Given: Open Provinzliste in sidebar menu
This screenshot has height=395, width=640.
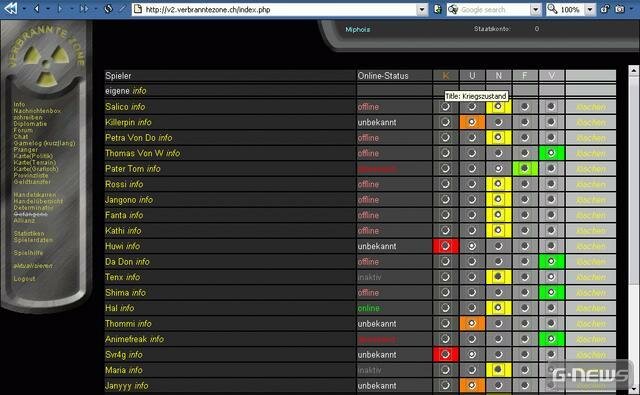Looking at the screenshot, I should [x=31, y=175].
